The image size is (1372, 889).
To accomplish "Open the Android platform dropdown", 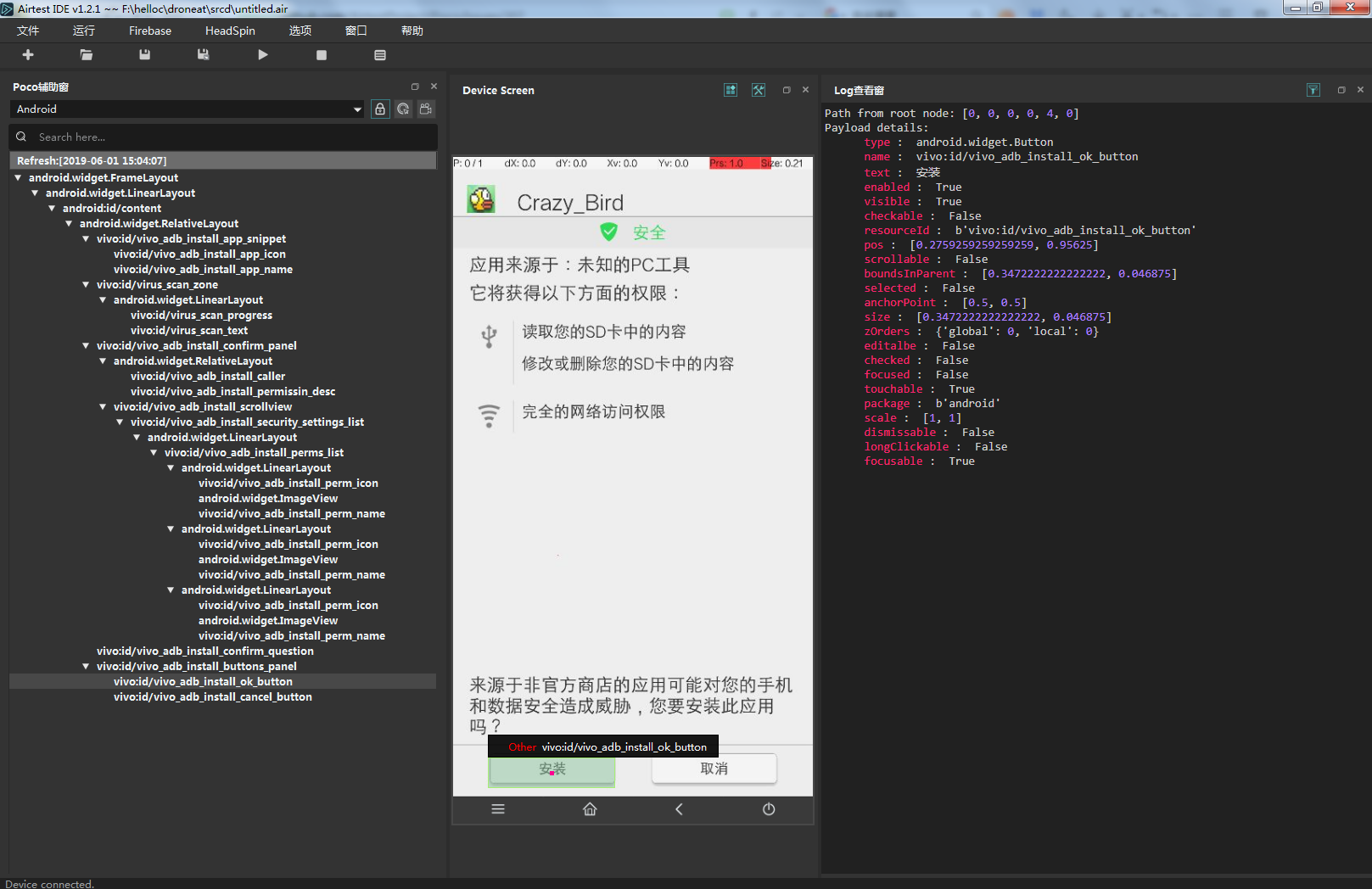I will click(x=188, y=109).
